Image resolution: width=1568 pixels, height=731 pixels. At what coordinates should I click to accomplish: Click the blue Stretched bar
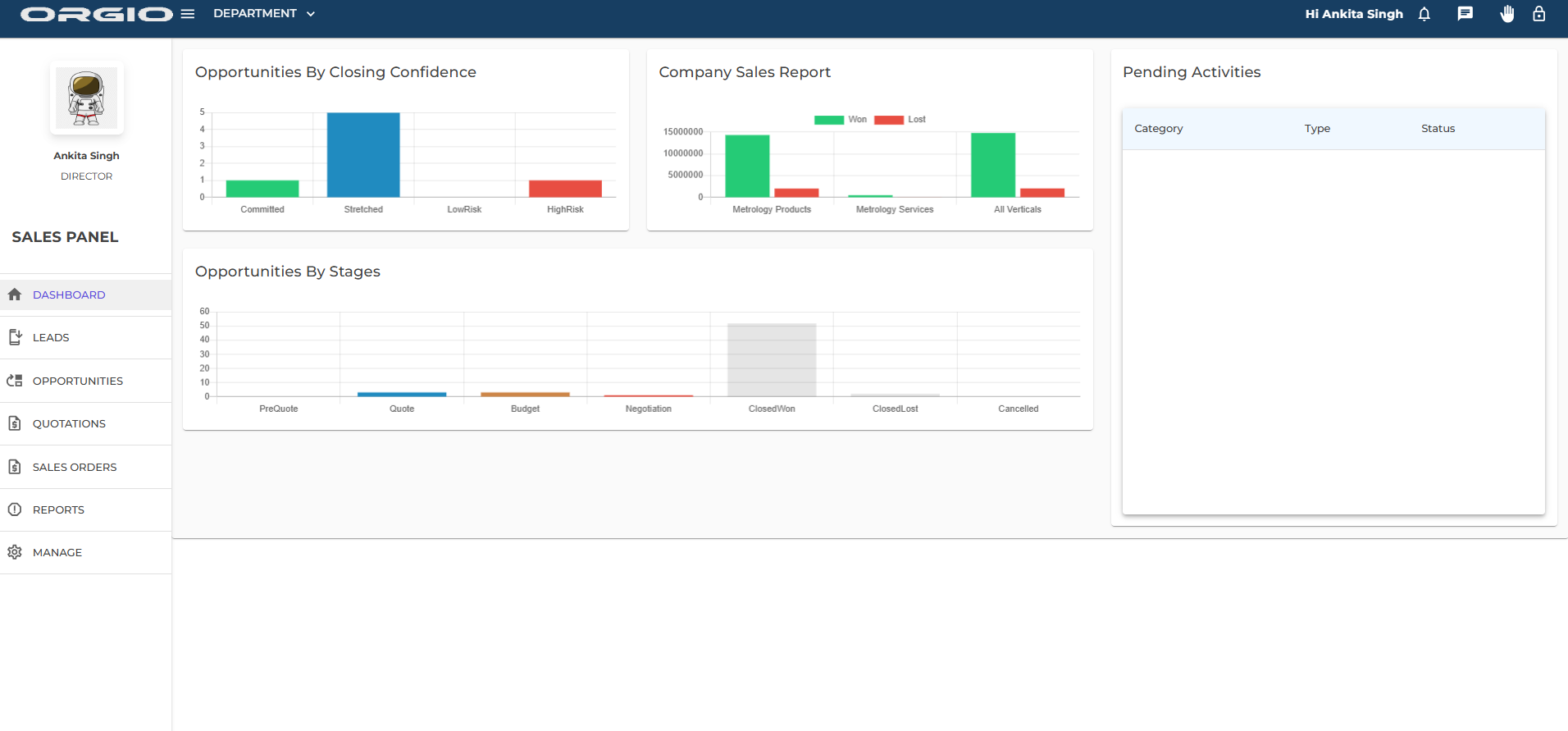(363, 155)
